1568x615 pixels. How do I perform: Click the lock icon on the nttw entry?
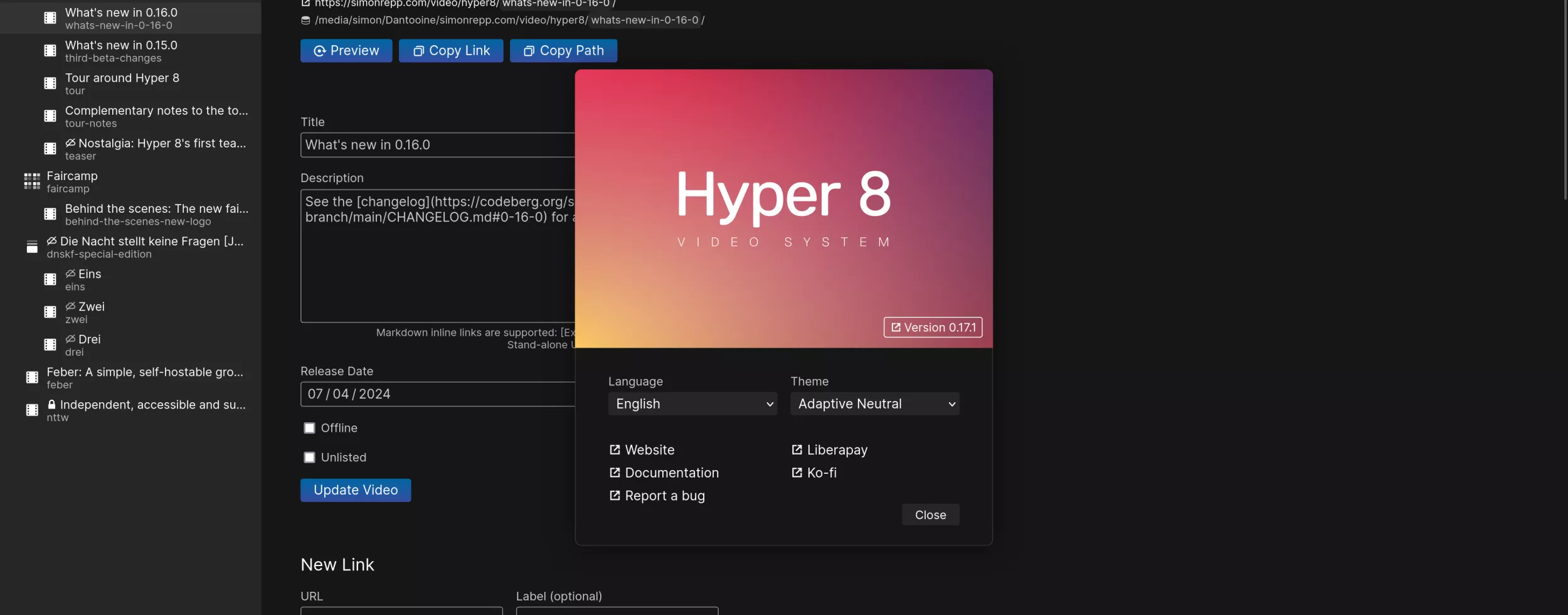click(51, 404)
